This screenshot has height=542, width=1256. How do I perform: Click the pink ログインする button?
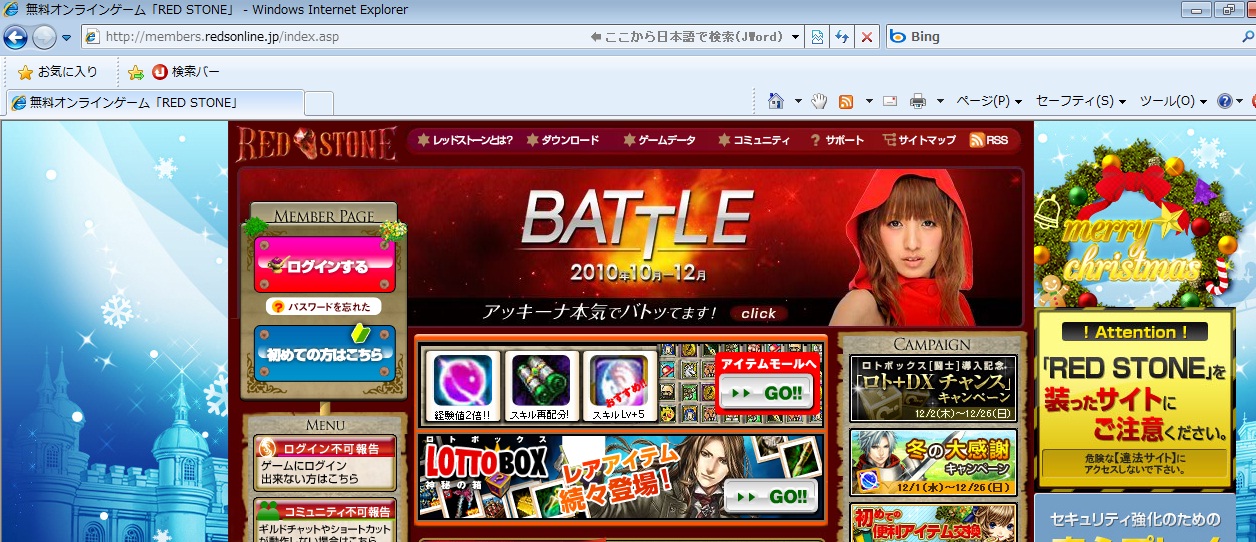tap(325, 266)
